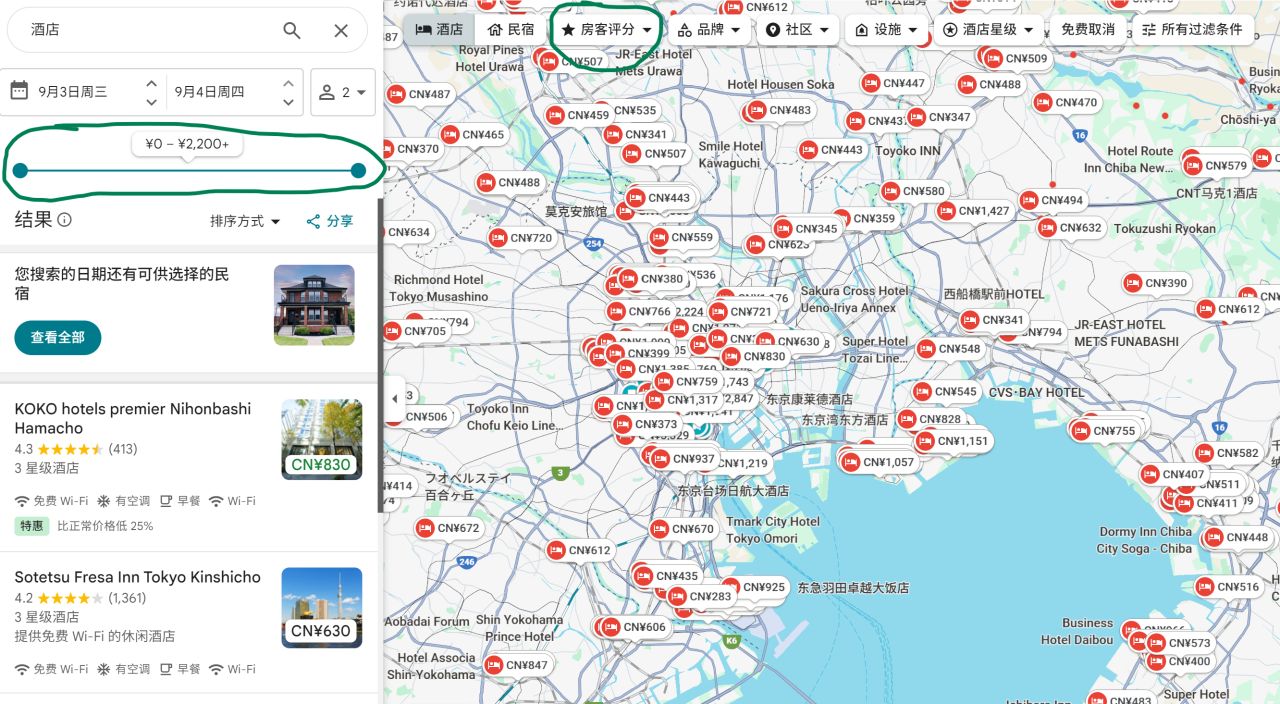Click the 分享 share link
The width and height of the screenshot is (1280, 704).
point(330,221)
